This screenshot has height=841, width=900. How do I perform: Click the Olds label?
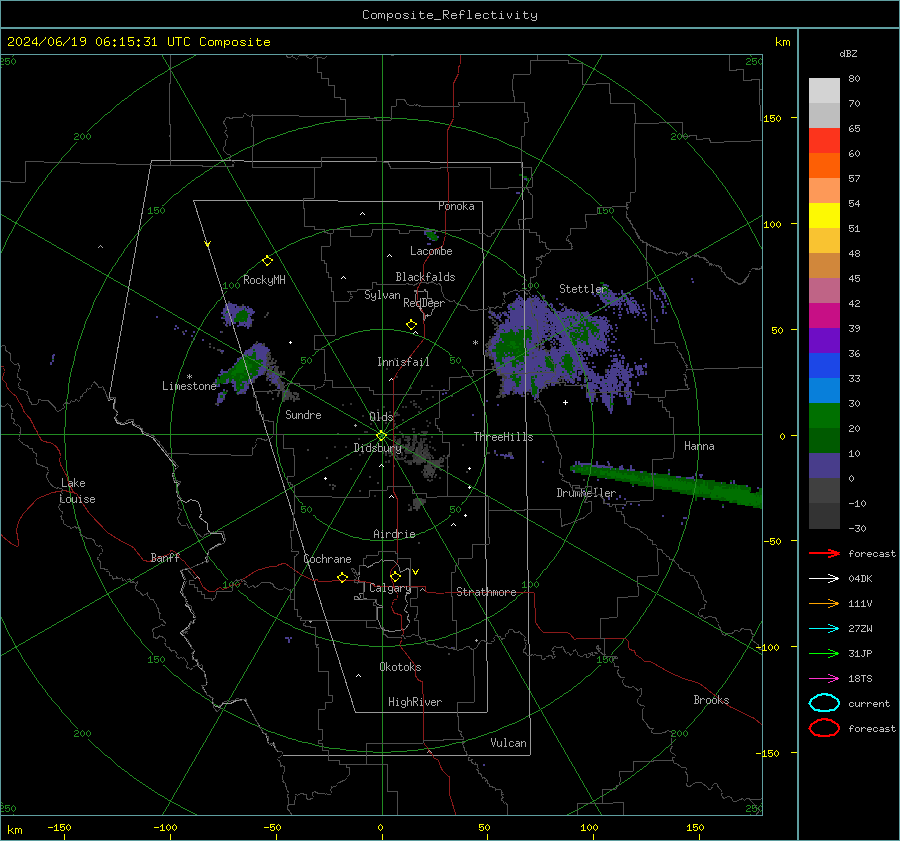(x=381, y=417)
